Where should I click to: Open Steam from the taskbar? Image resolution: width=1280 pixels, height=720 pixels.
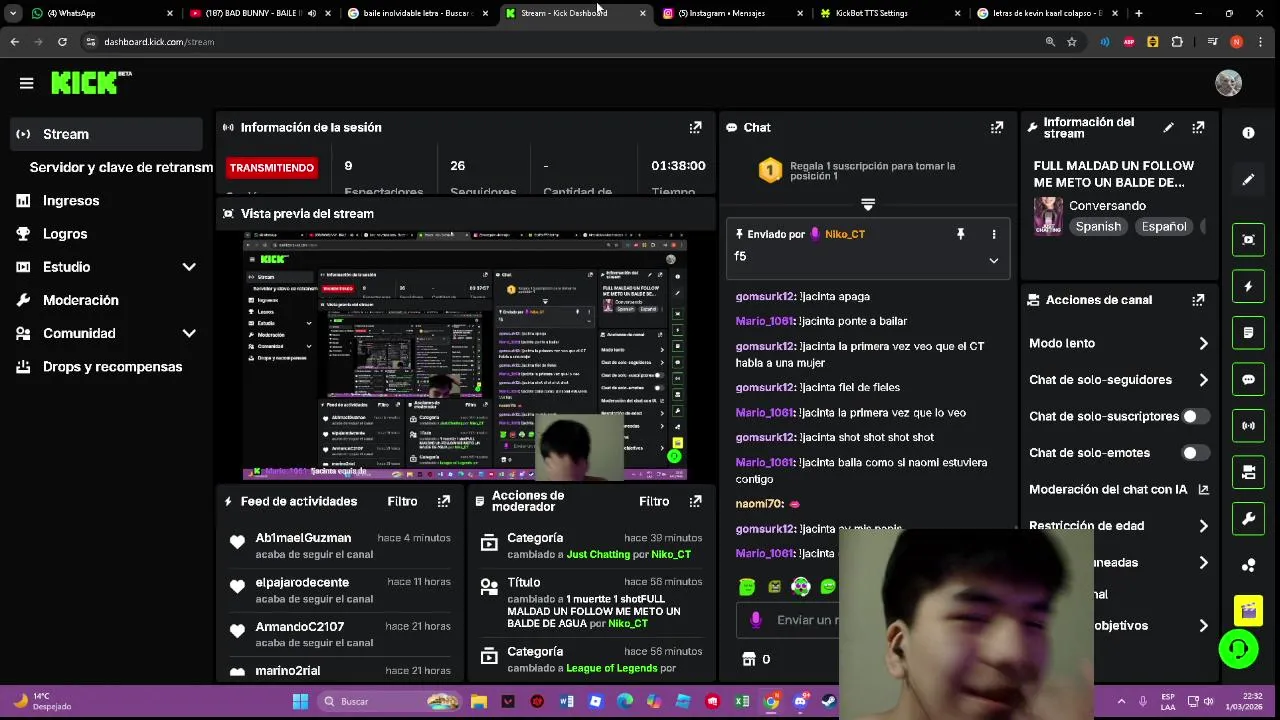[829, 701]
